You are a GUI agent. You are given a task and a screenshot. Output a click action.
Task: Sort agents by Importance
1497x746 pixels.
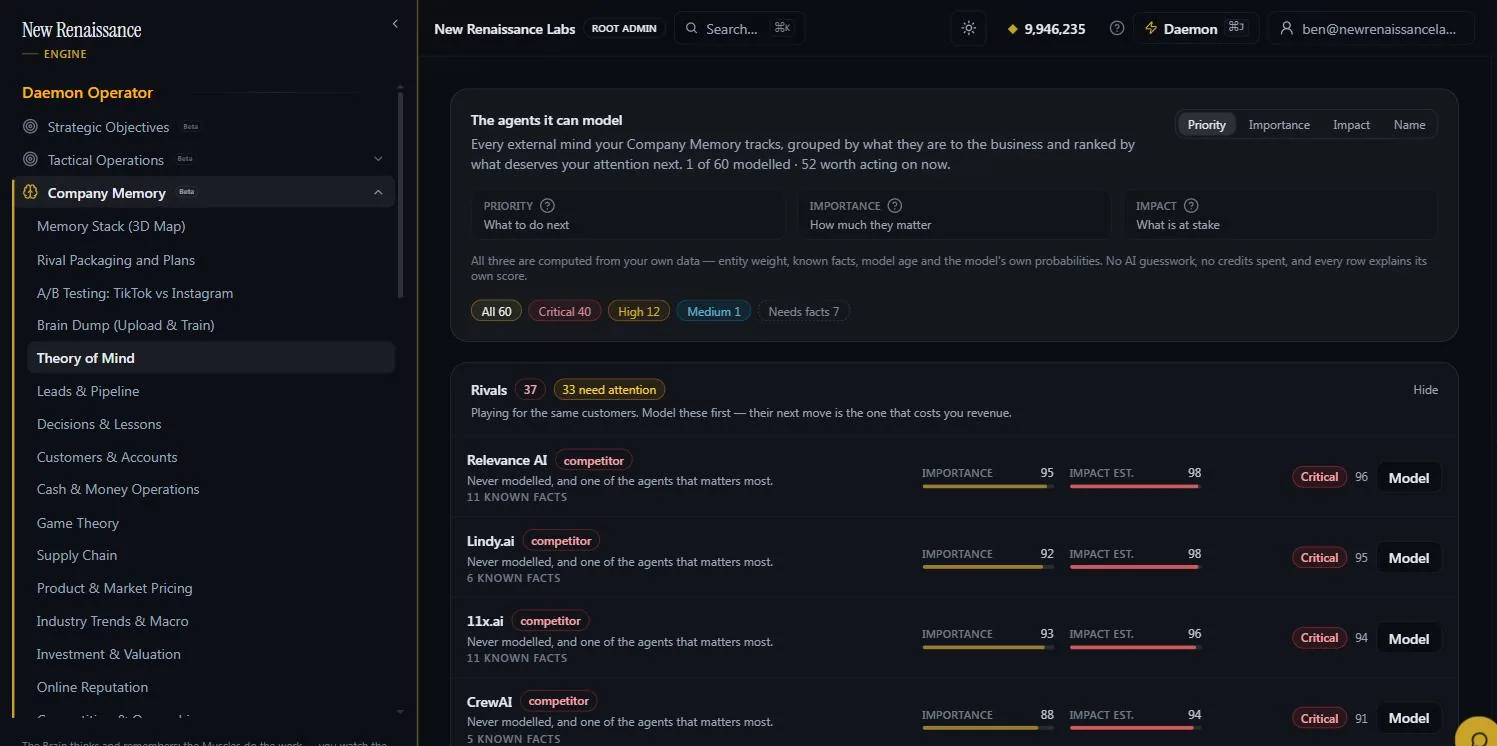tap(1279, 125)
